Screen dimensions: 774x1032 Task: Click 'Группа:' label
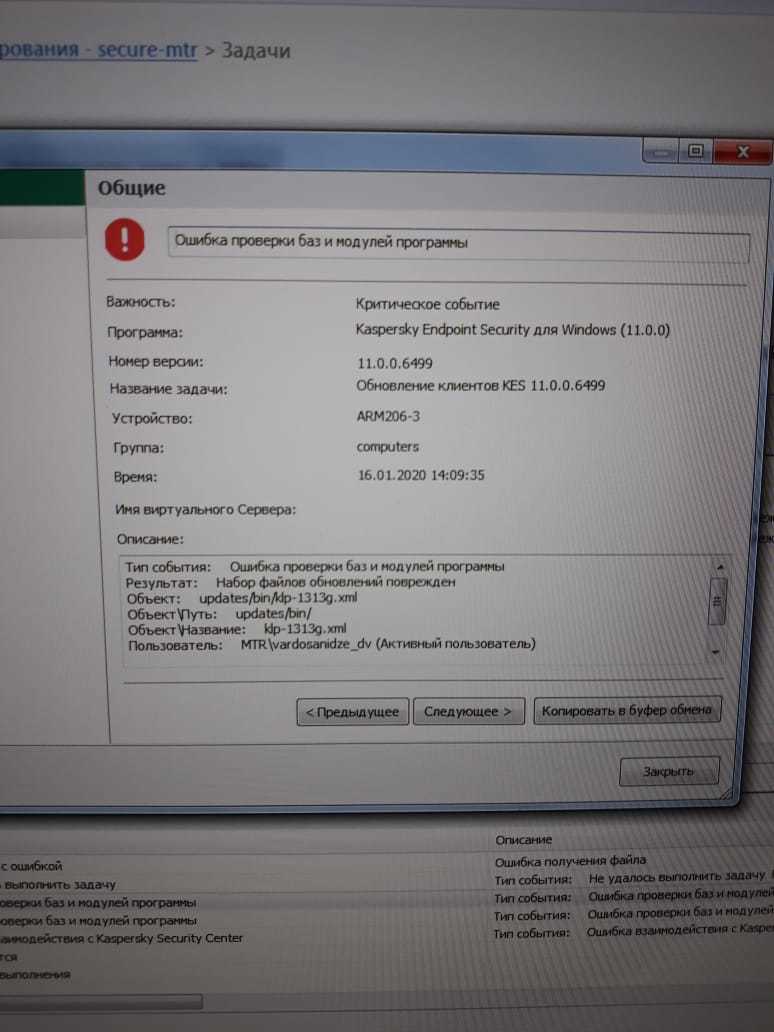[x=138, y=448]
